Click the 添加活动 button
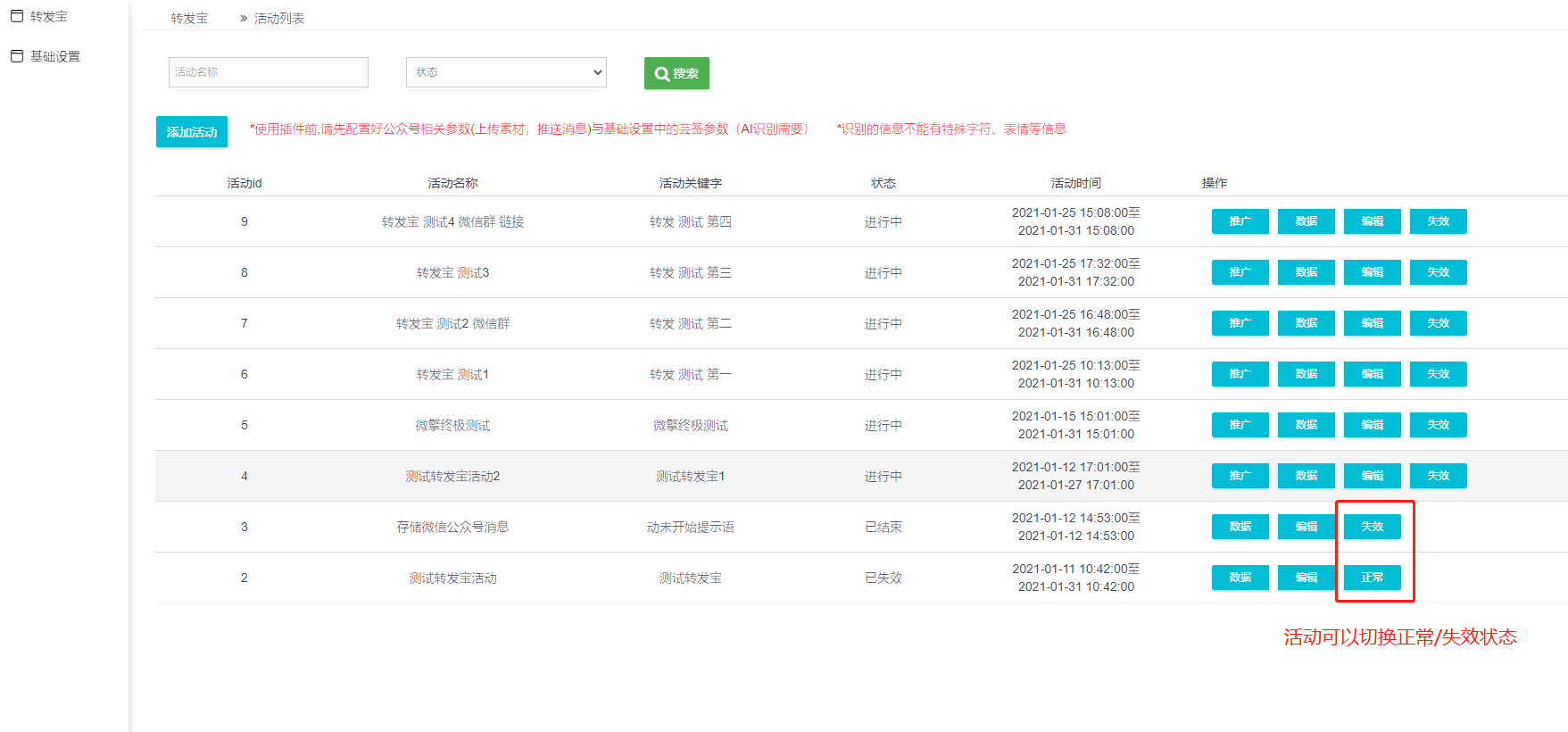The height and width of the screenshot is (732, 1568). click(192, 132)
